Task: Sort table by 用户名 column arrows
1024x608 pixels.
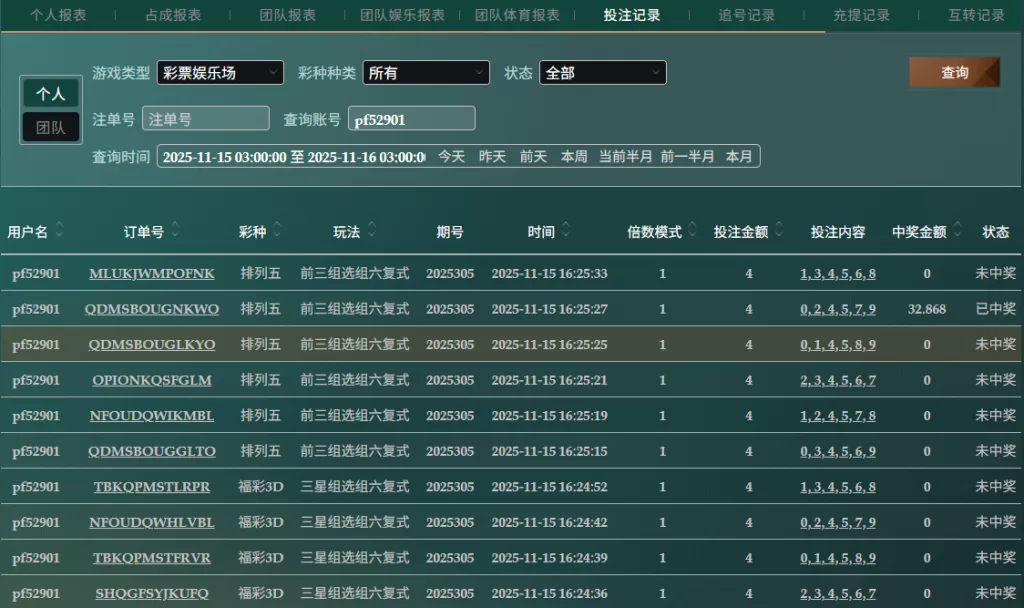Action: 59,231
